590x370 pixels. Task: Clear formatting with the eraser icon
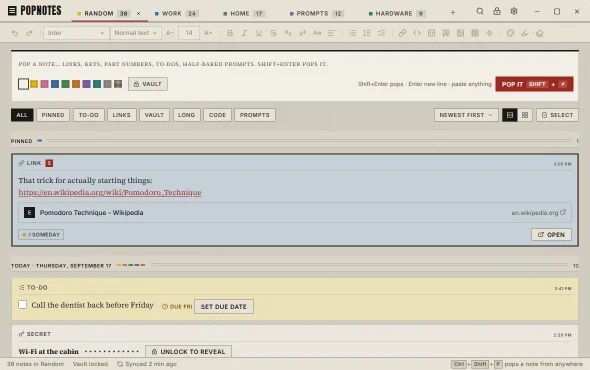[x=540, y=33]
